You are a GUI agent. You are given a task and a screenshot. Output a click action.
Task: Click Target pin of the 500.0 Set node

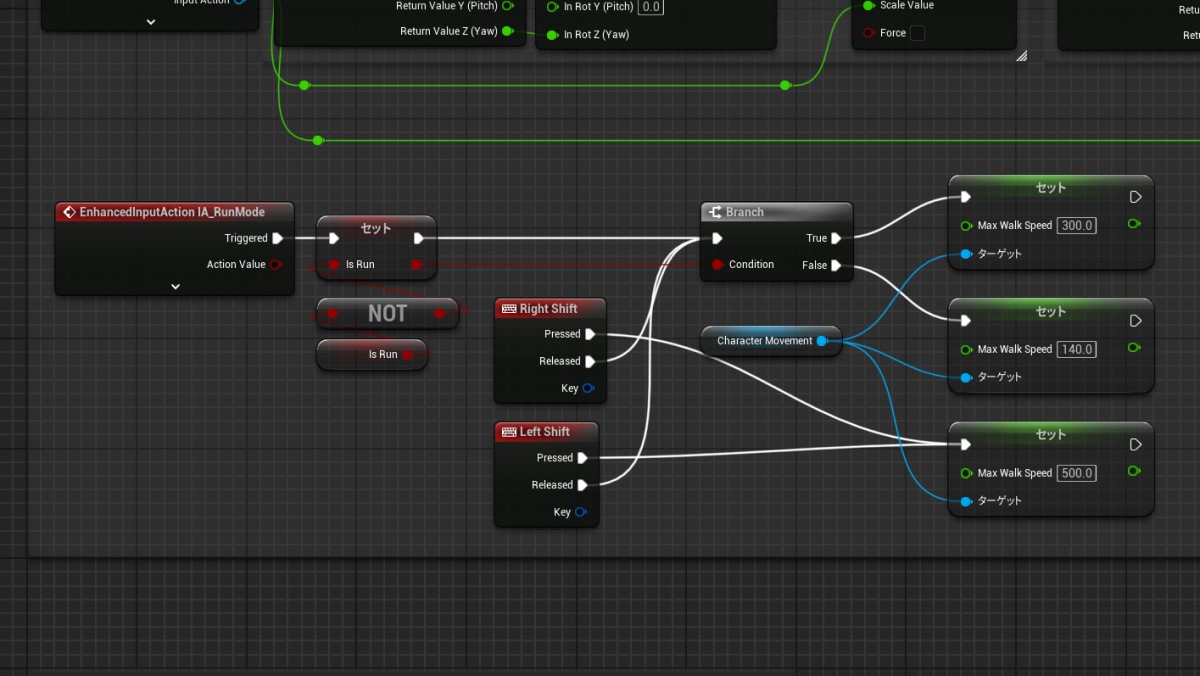click(966, 501)
